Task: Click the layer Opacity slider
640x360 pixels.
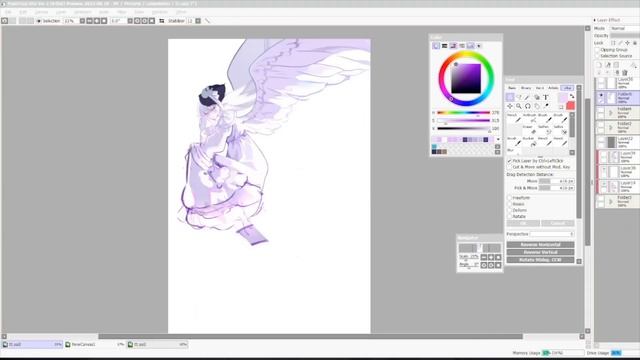Action: (624, 36)
